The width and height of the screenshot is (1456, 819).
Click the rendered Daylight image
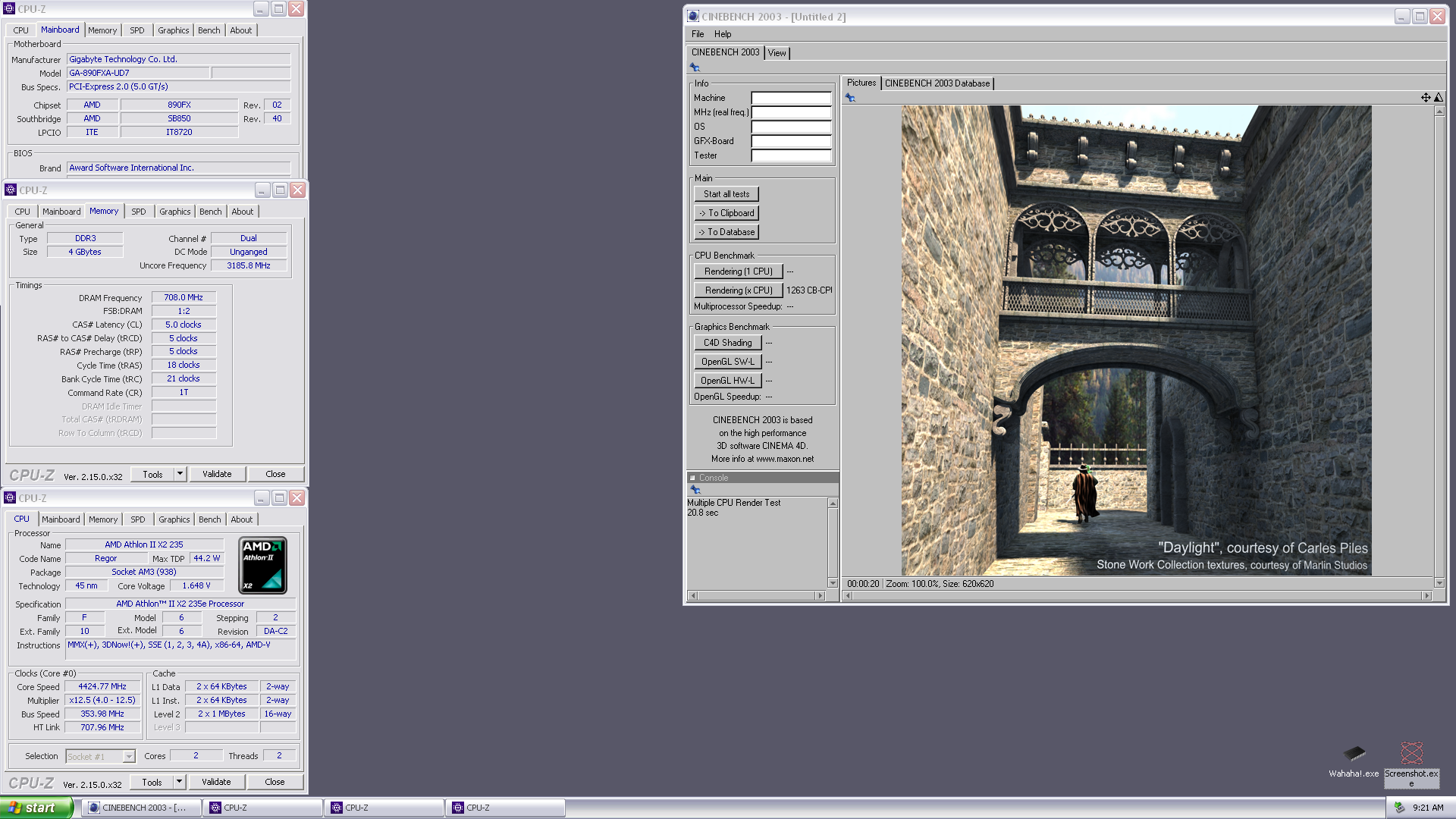[x=1136, y=340]
